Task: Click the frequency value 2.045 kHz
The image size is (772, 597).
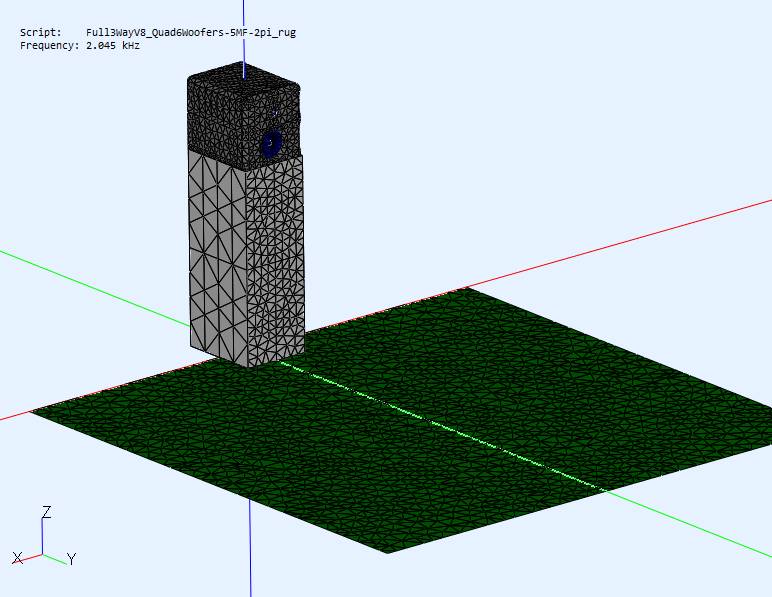Action: point(113,46)
